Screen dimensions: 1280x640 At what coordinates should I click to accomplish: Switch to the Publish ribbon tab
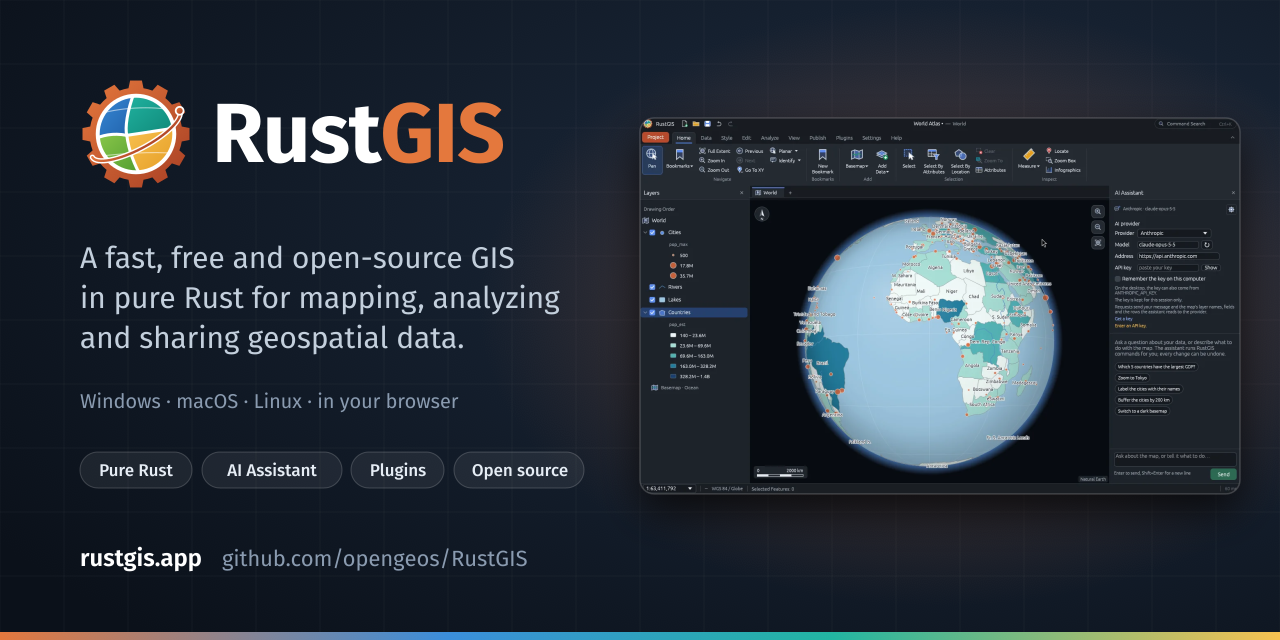818,138
